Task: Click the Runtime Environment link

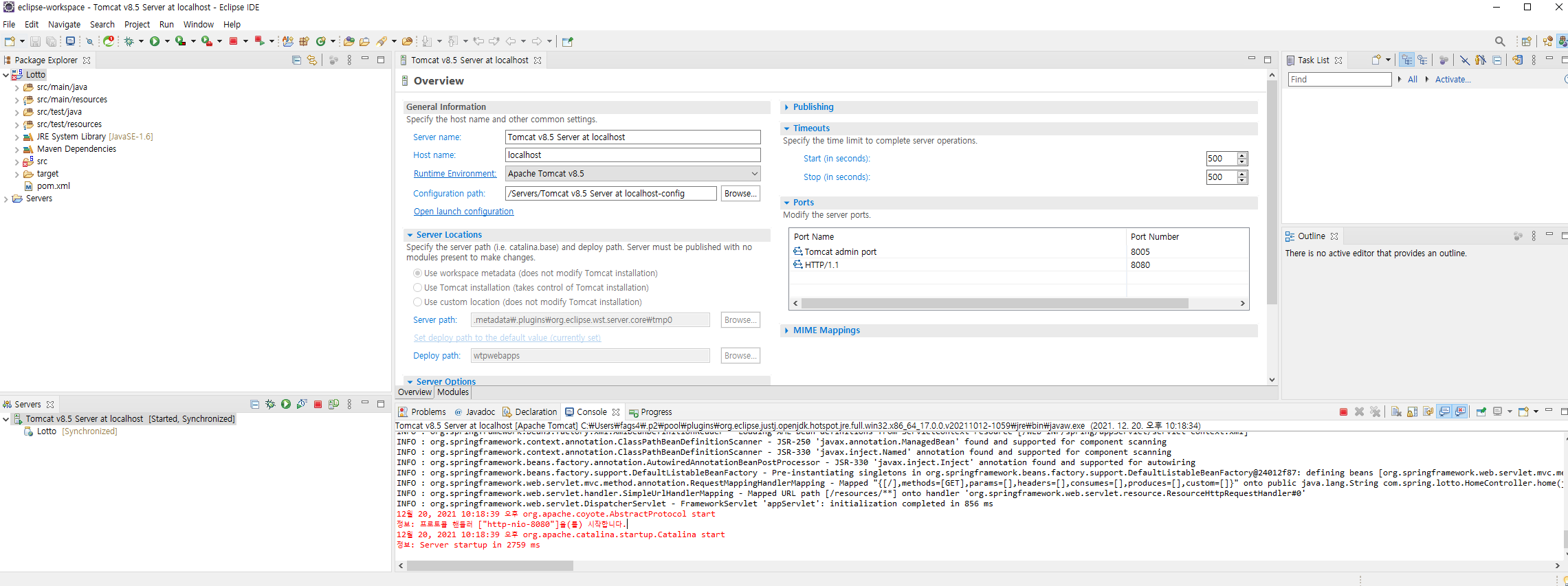Action: [454, 174]
